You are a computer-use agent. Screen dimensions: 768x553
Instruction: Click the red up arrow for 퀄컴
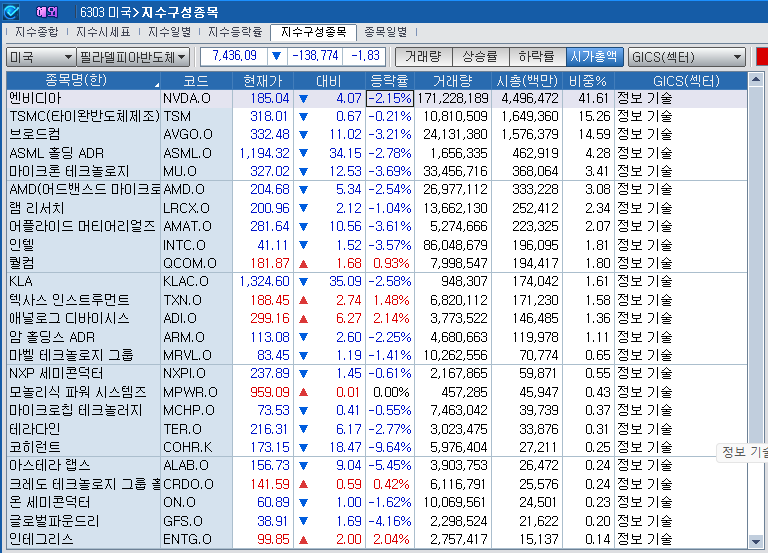(303, 264)
